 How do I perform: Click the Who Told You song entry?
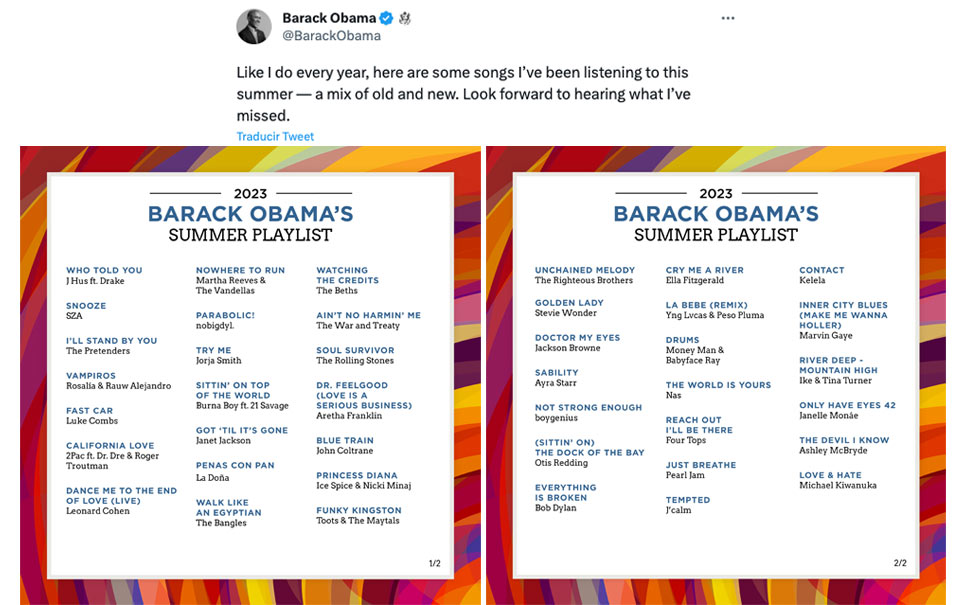click(x=104, y=275)
